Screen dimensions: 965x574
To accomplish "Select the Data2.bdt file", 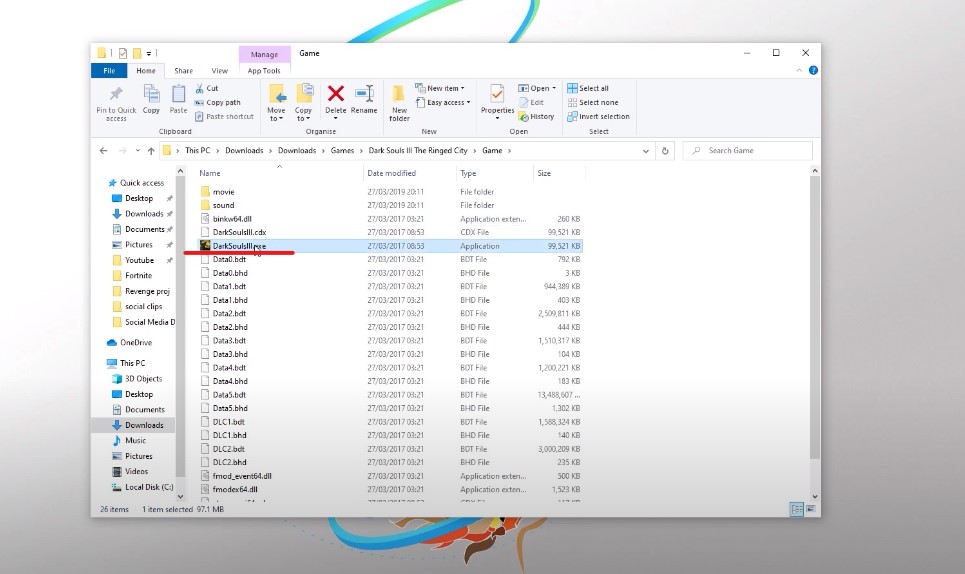I will point(229,314).
